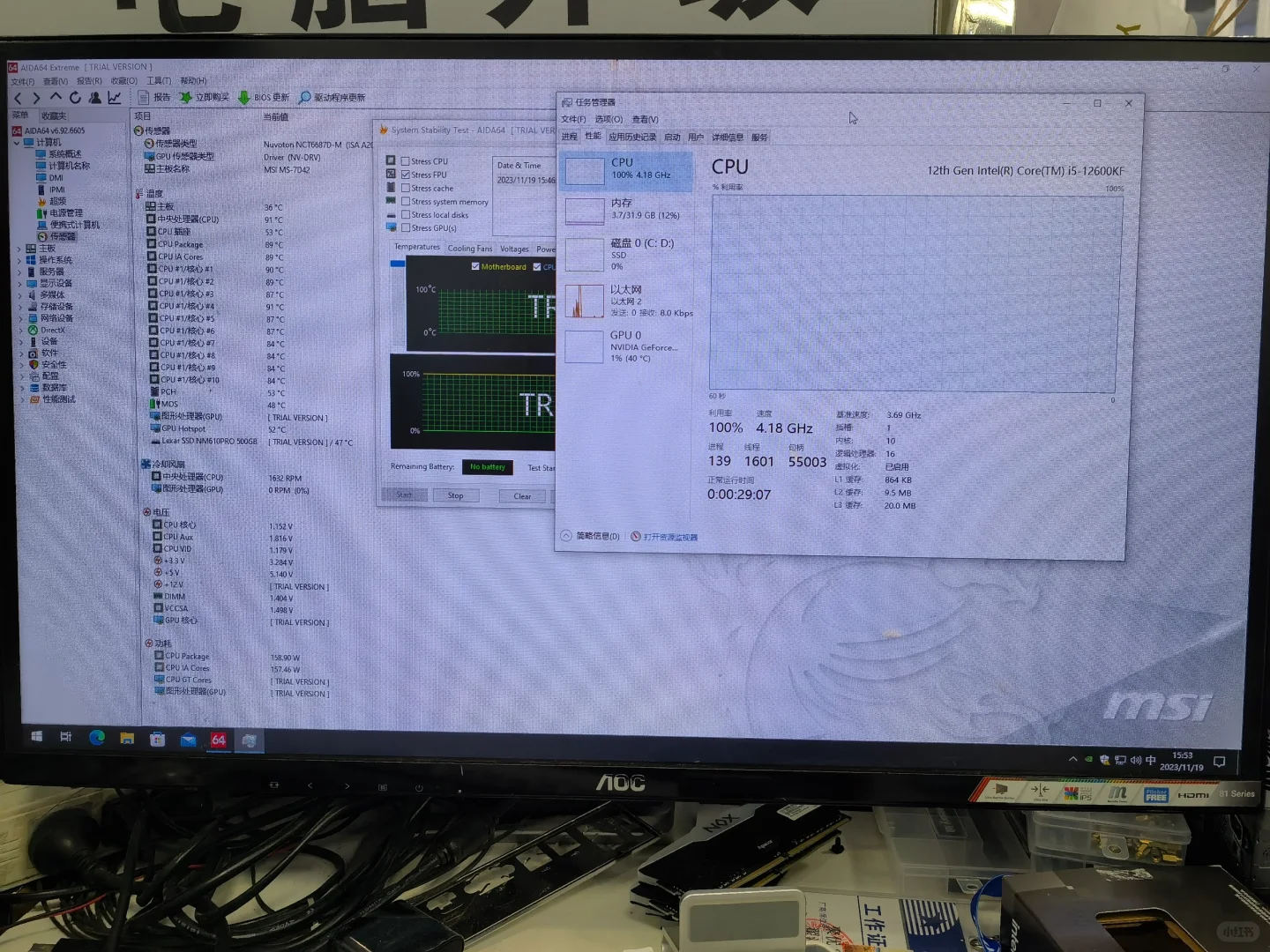The height and width of the screenshot is (952, 1270).
Task: Switch to the 收藏夹 favorites tab
Action: click(54, 116)
